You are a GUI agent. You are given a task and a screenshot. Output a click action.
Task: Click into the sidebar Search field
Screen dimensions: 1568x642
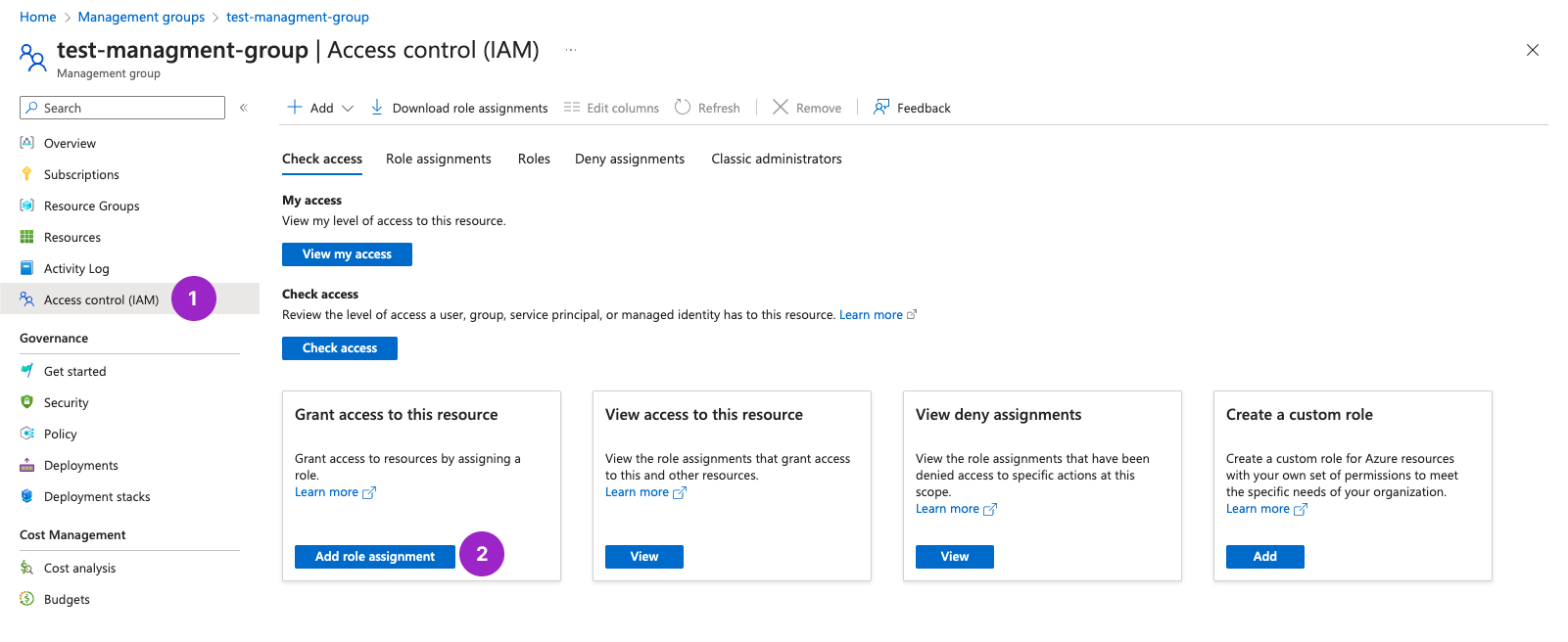[x=122, y=108]
